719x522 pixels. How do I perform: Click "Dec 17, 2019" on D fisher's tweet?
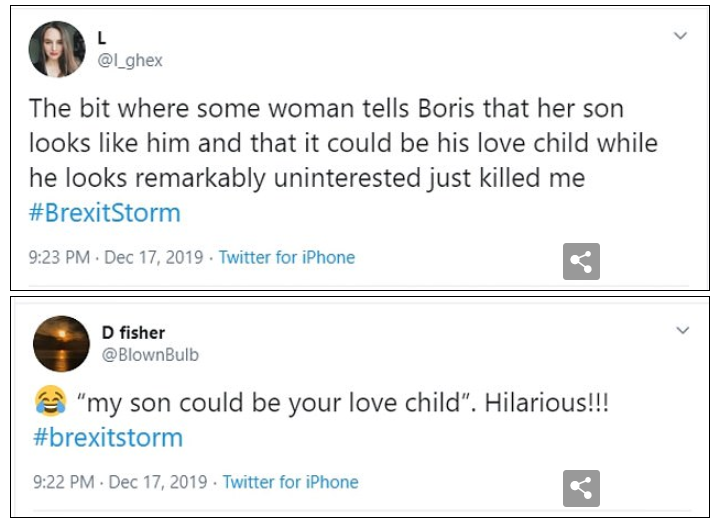pyautogui.click(x=154, y=482)
